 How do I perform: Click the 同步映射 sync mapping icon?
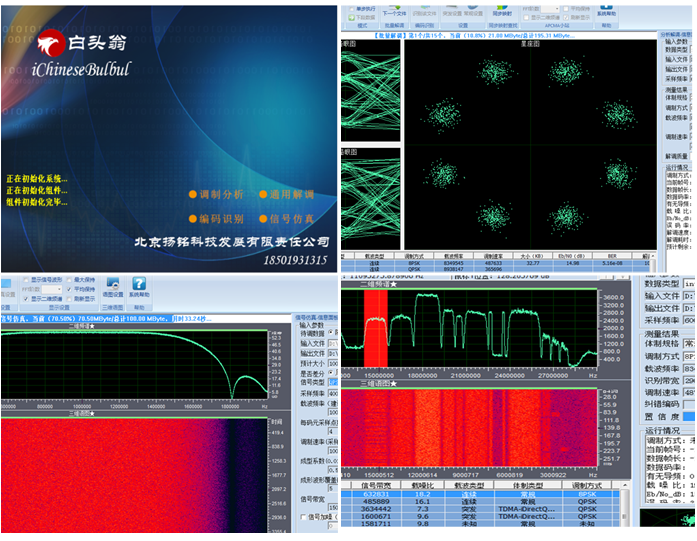[x=502, y=8]
